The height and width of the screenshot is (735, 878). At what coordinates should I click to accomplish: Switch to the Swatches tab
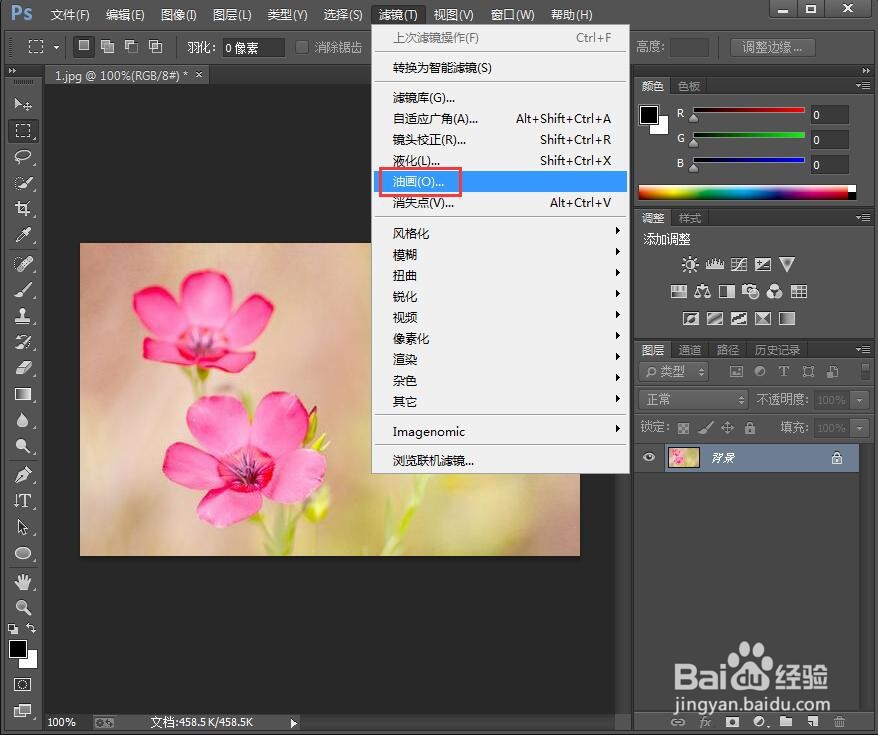click(689, 86)
